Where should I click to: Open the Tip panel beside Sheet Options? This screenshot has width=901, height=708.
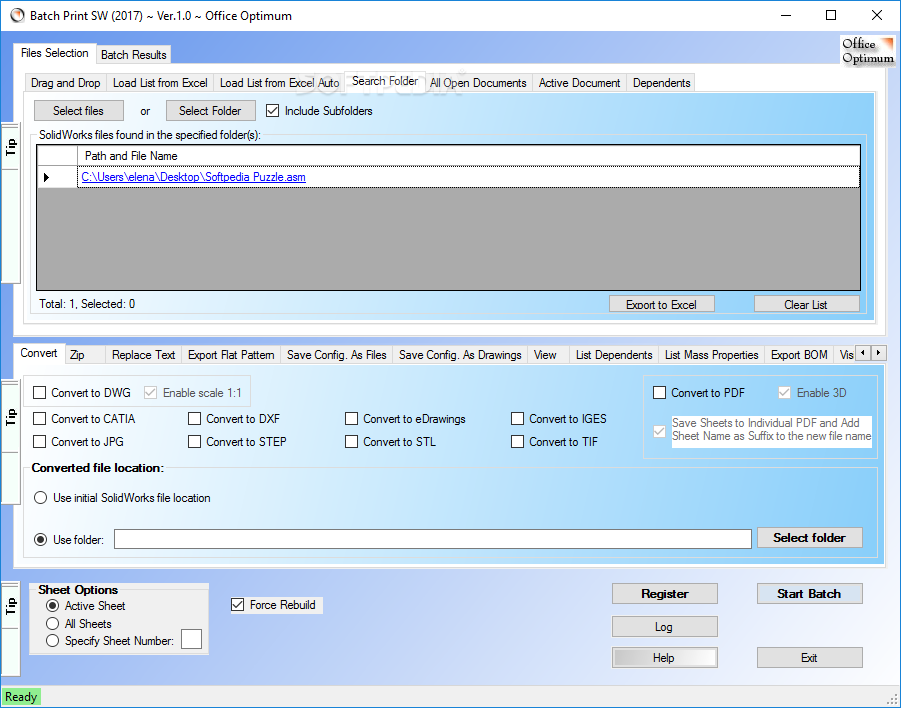10,606
